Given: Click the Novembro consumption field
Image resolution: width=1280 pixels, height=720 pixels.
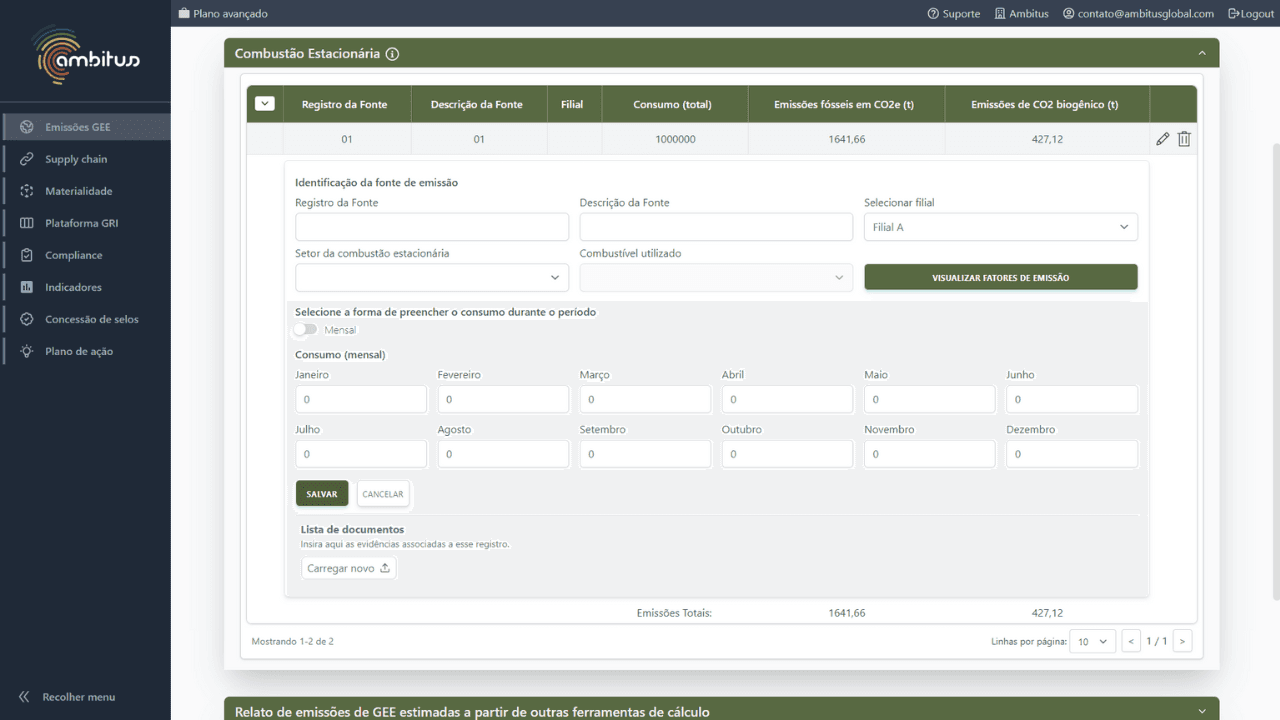Looking at the screenshot, I should pos(930,454).
